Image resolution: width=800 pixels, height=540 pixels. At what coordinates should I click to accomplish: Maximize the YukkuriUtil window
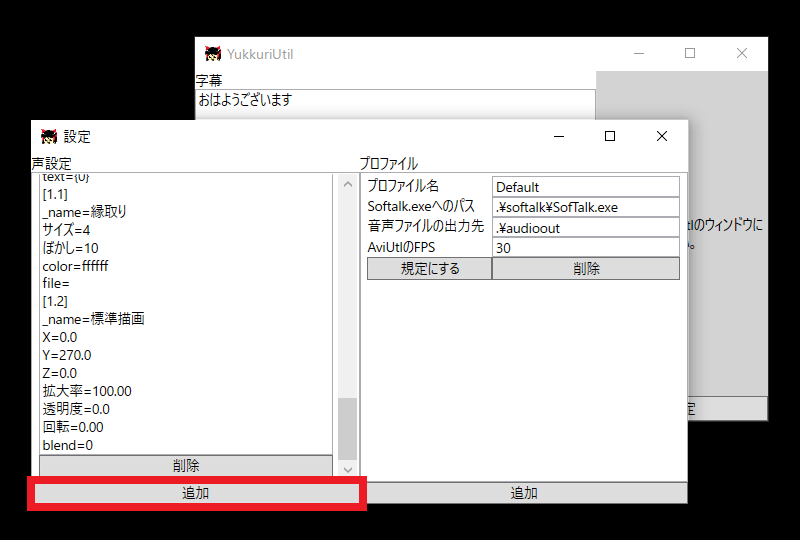coord(690,53)
